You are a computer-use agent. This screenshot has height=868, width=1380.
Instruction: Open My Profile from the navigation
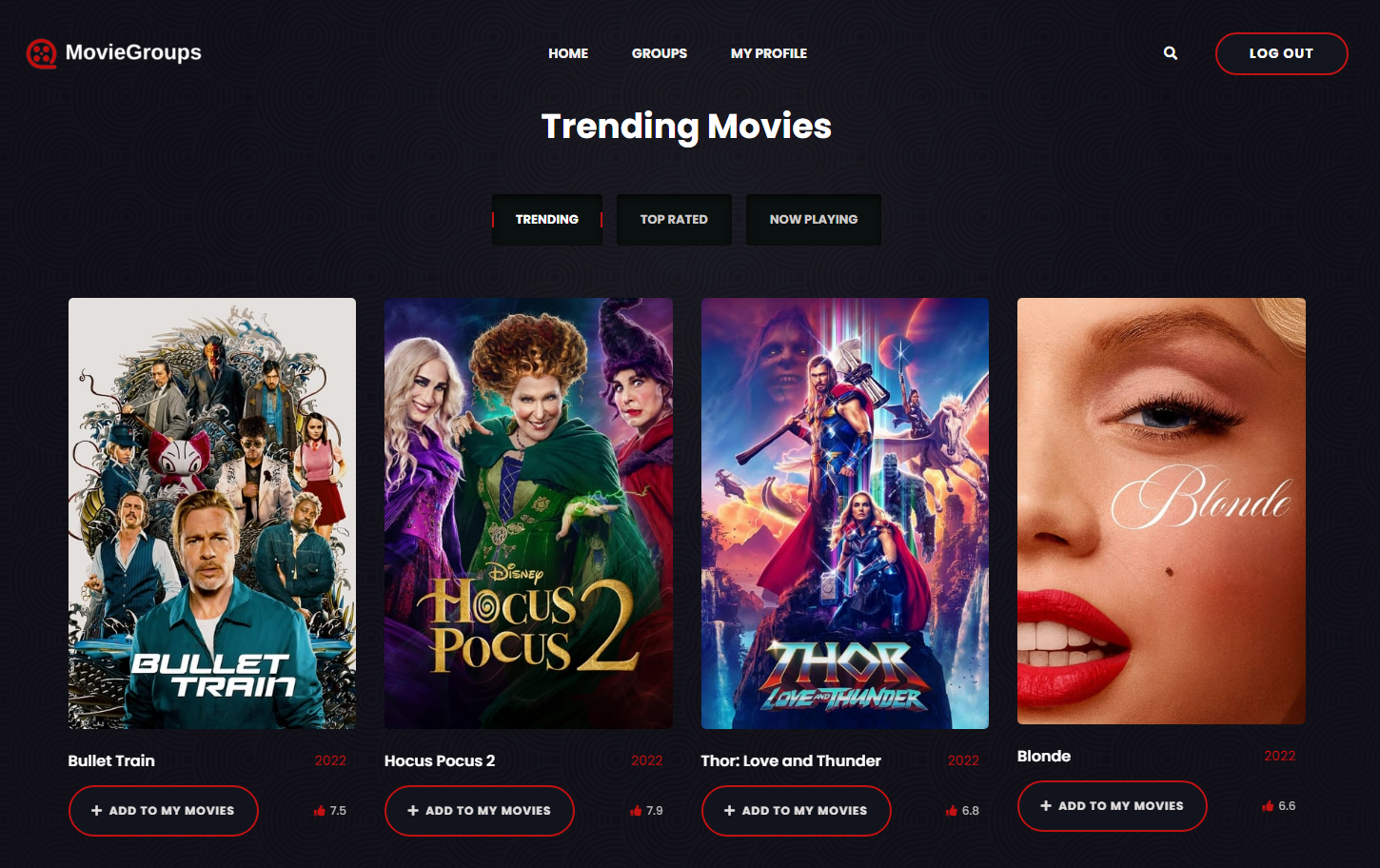(x=769, y=53)
